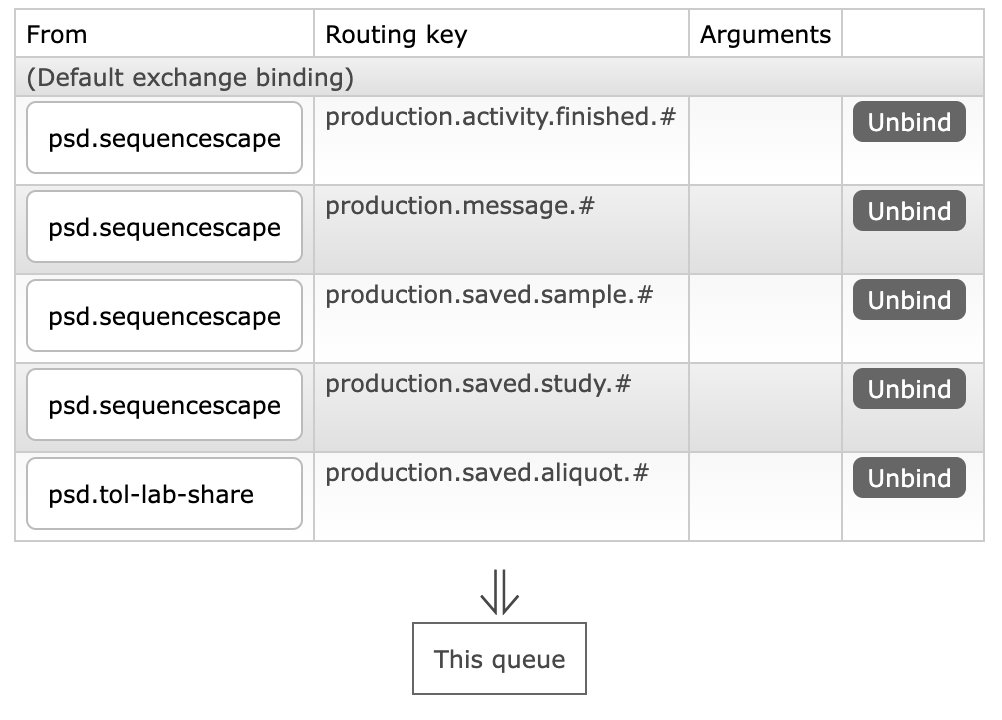Click the double down arrow icon
Image resolution: width=1002 pixels, height=720 pixels.
point(499,592)
